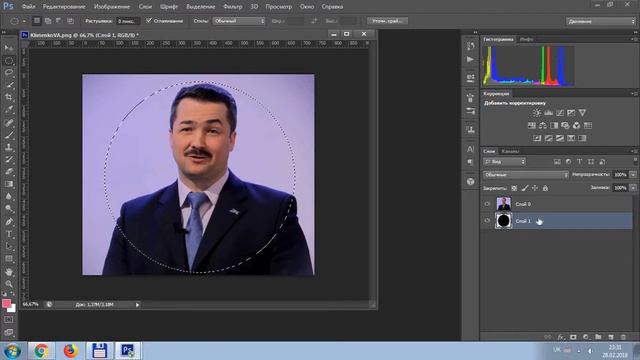Select the Magic Wand tool

tap(9, 85)
